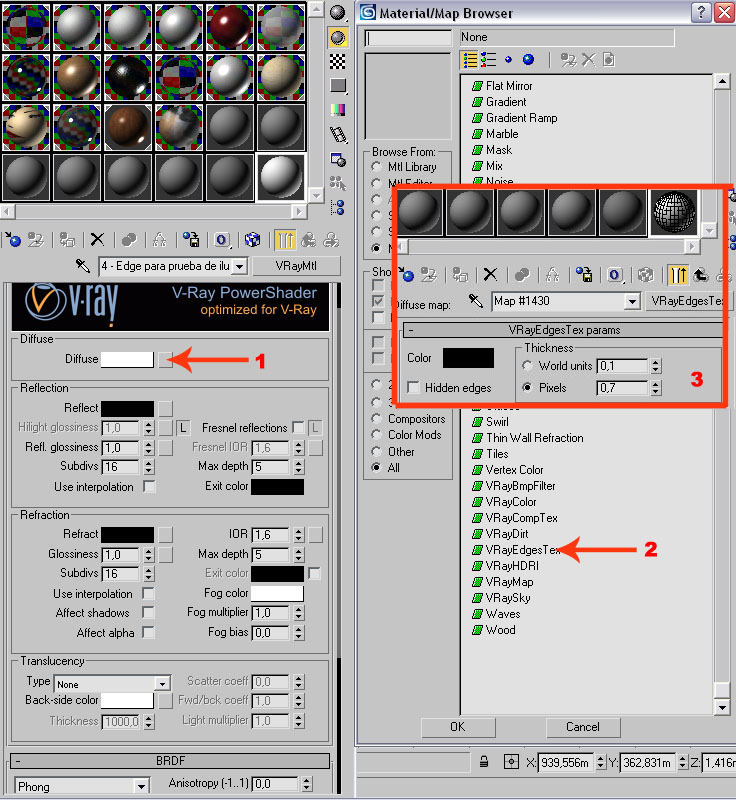Click Delete From Library X icon in browser
This screenshot has height=800, width=736.
[588, 60]
